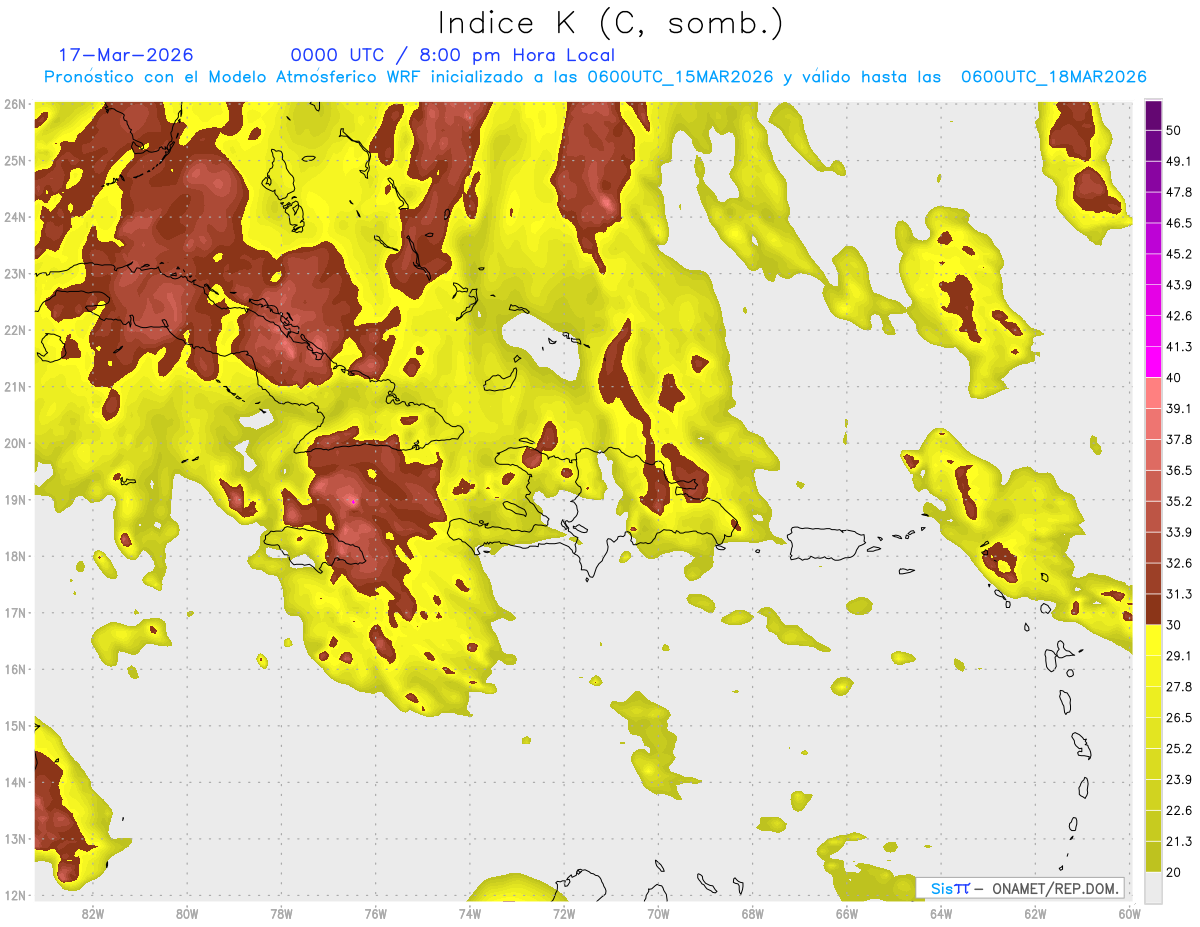
Task: Click the map title "Indice K (C, somb.)"
Action: coord(610,22)
